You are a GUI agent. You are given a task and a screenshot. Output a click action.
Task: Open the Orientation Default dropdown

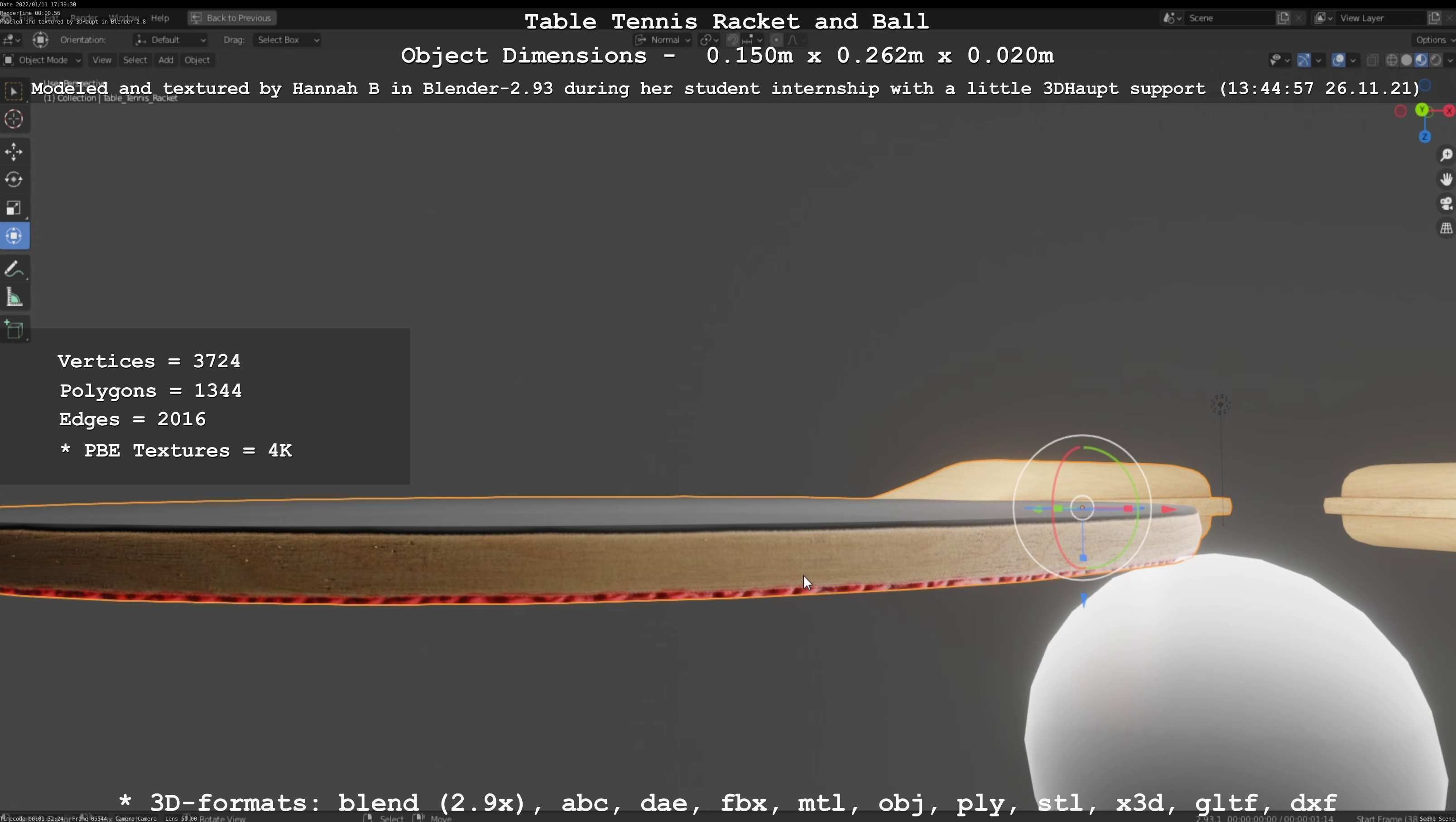click(170, 39)
